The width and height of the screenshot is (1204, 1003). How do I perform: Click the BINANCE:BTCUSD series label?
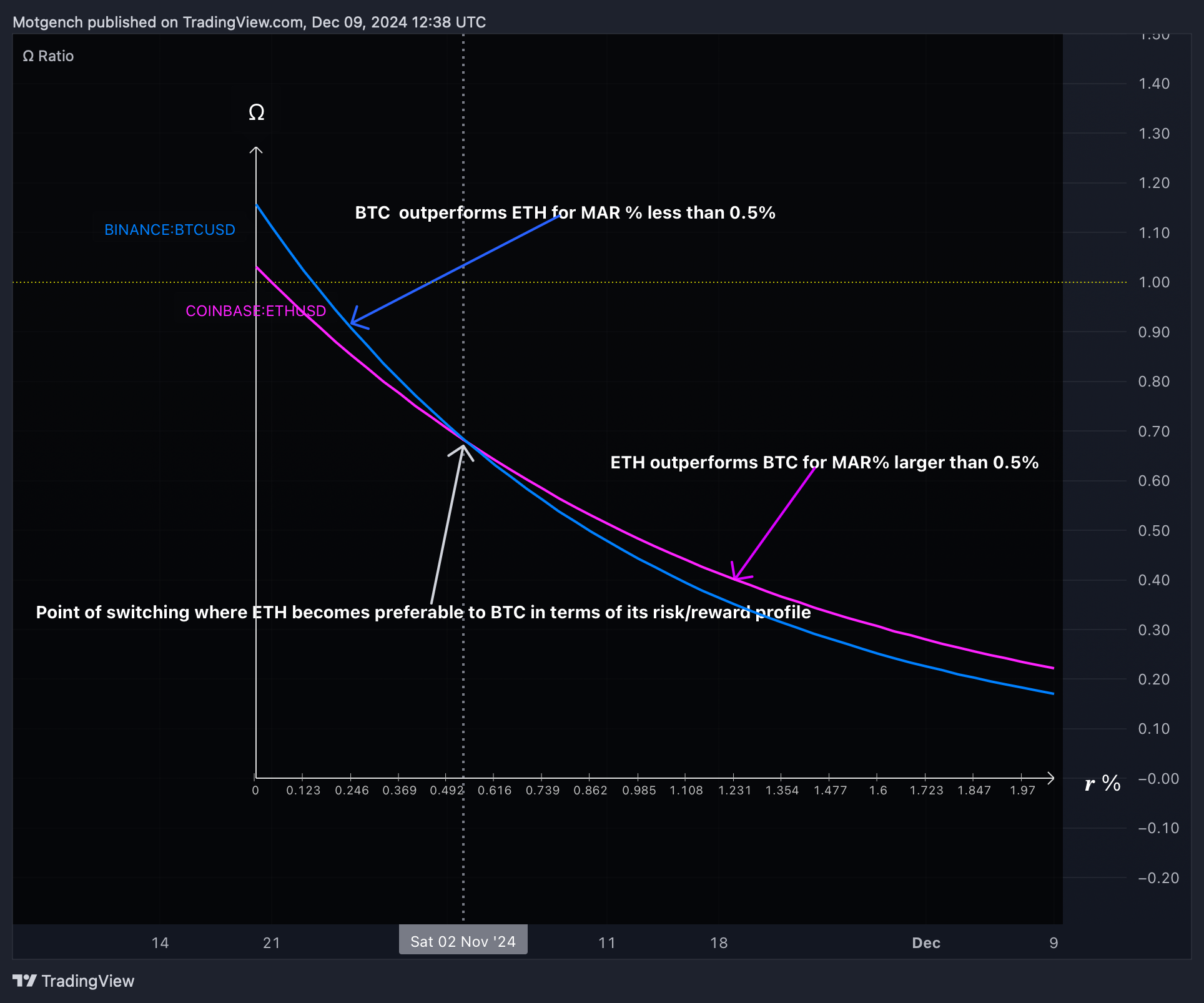pos(170,230)
